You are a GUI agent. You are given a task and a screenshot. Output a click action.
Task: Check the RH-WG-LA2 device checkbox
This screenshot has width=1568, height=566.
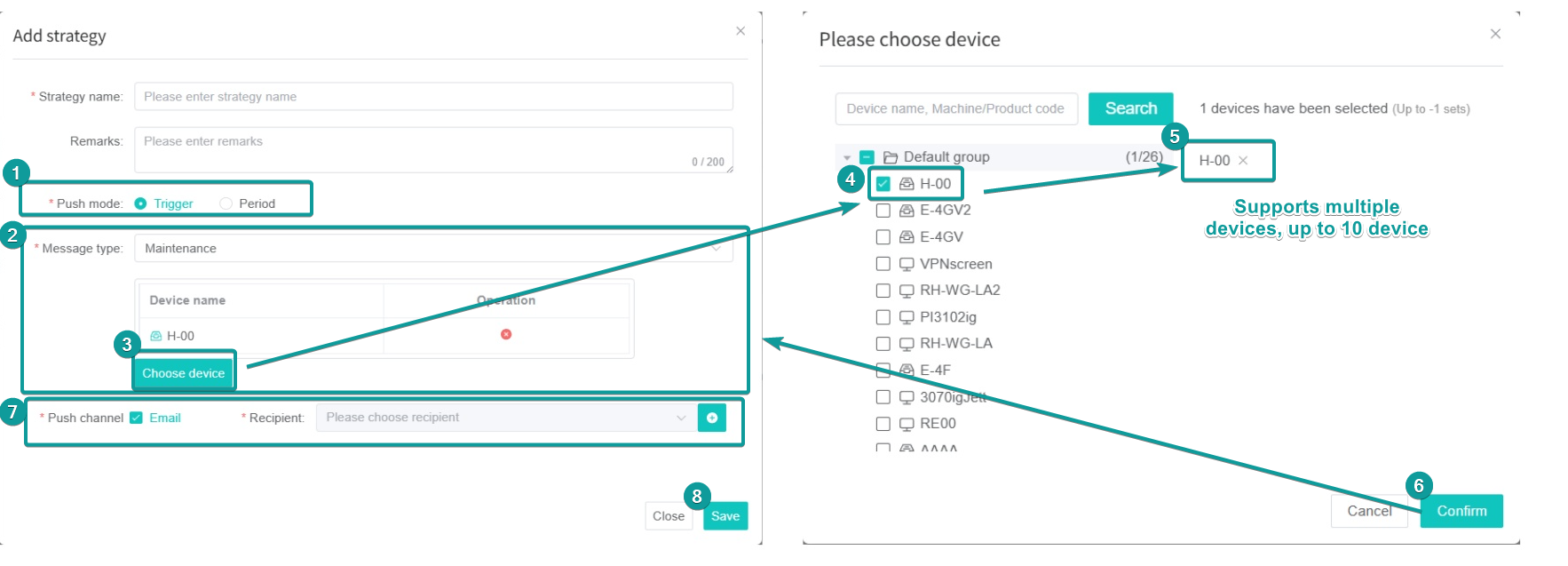883,291
